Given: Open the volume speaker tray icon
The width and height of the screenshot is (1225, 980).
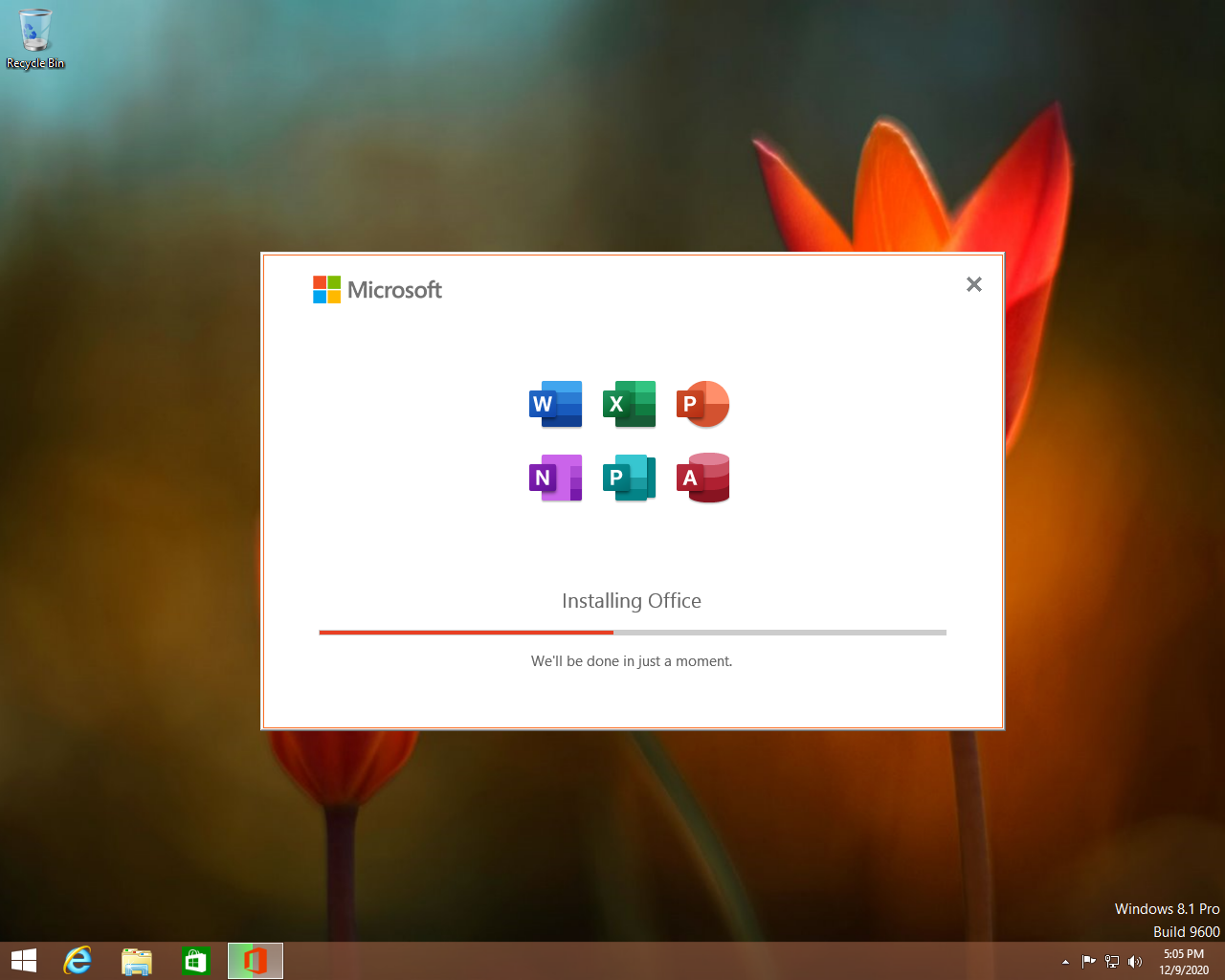Looking at the screenshot, I should tap(1135, 962).
